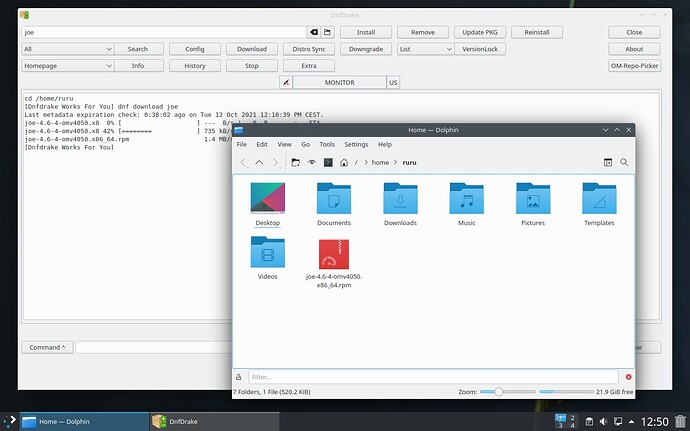The width and height of the screenshot is (690, 431).
Task: Open the Videos folder
Action: [x=268, y=258]
